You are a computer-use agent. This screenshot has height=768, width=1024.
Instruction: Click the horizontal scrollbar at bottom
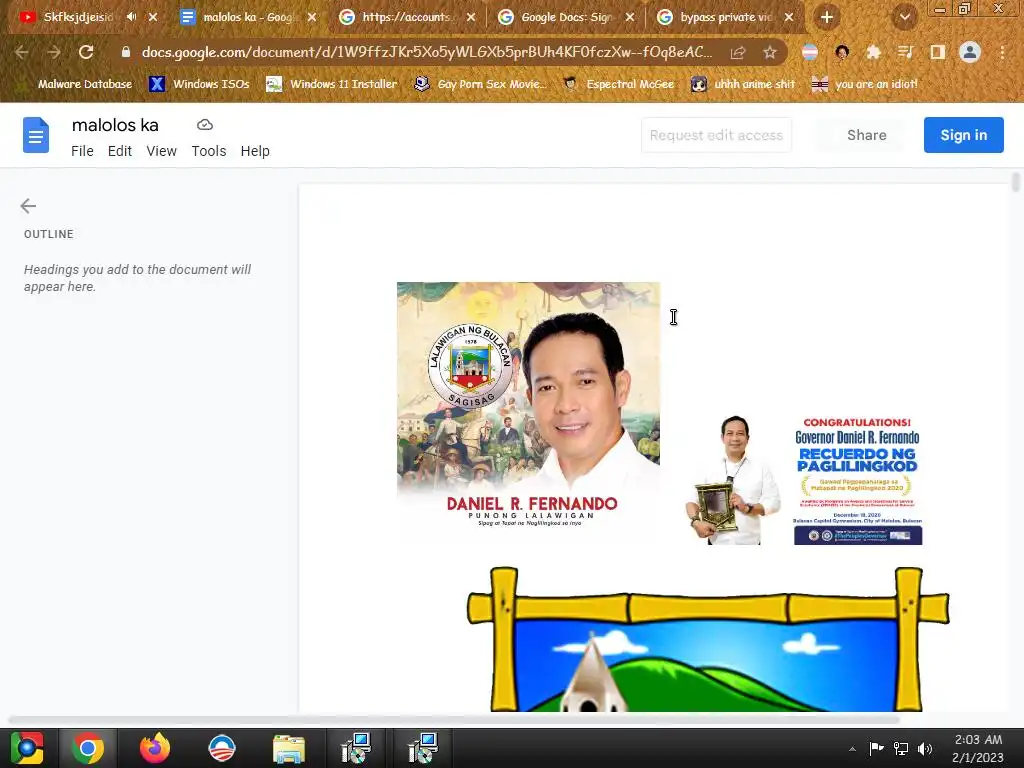tap(454, 720)
